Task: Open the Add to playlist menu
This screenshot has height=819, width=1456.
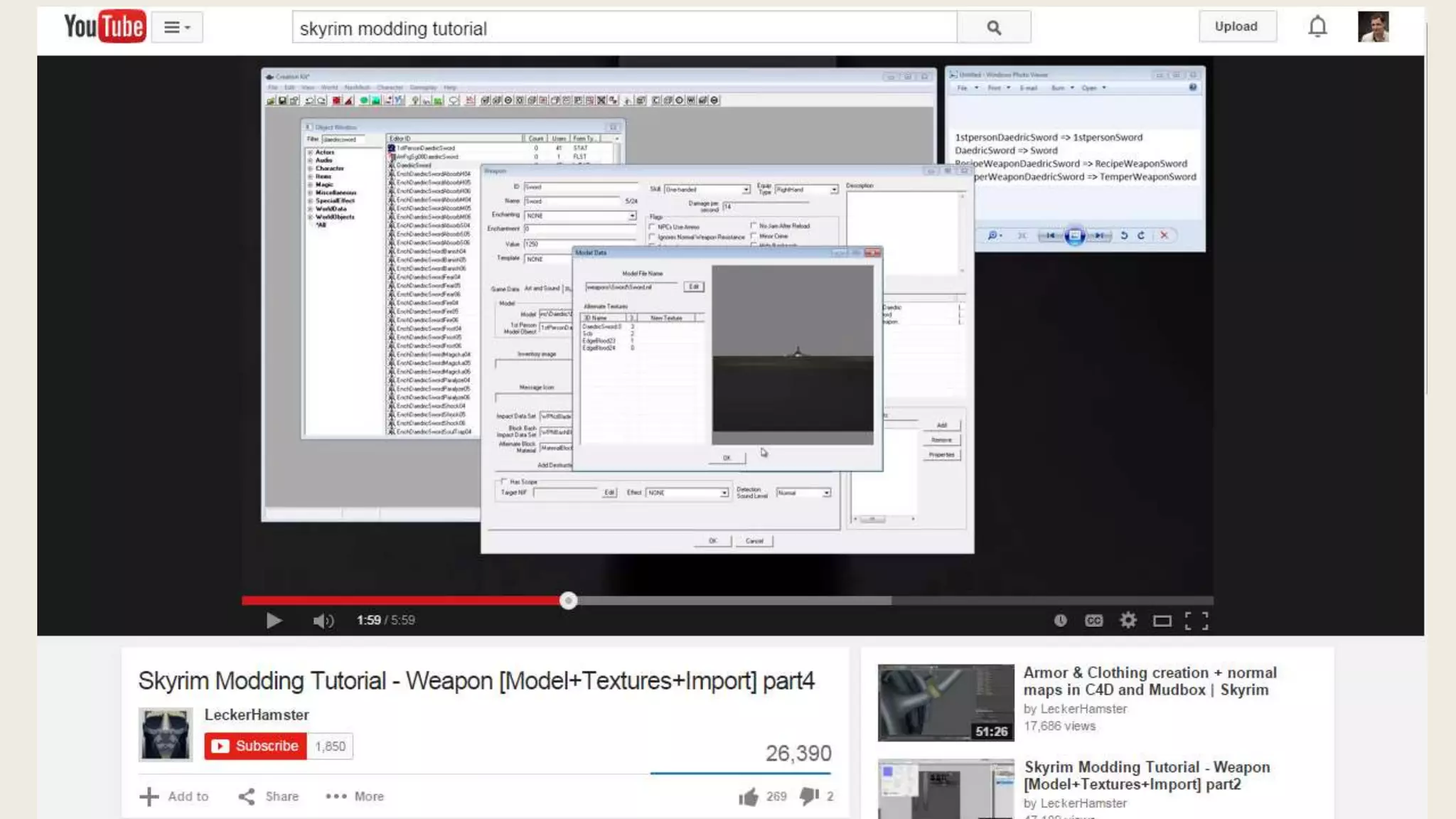Action: [x=174, y=796]
